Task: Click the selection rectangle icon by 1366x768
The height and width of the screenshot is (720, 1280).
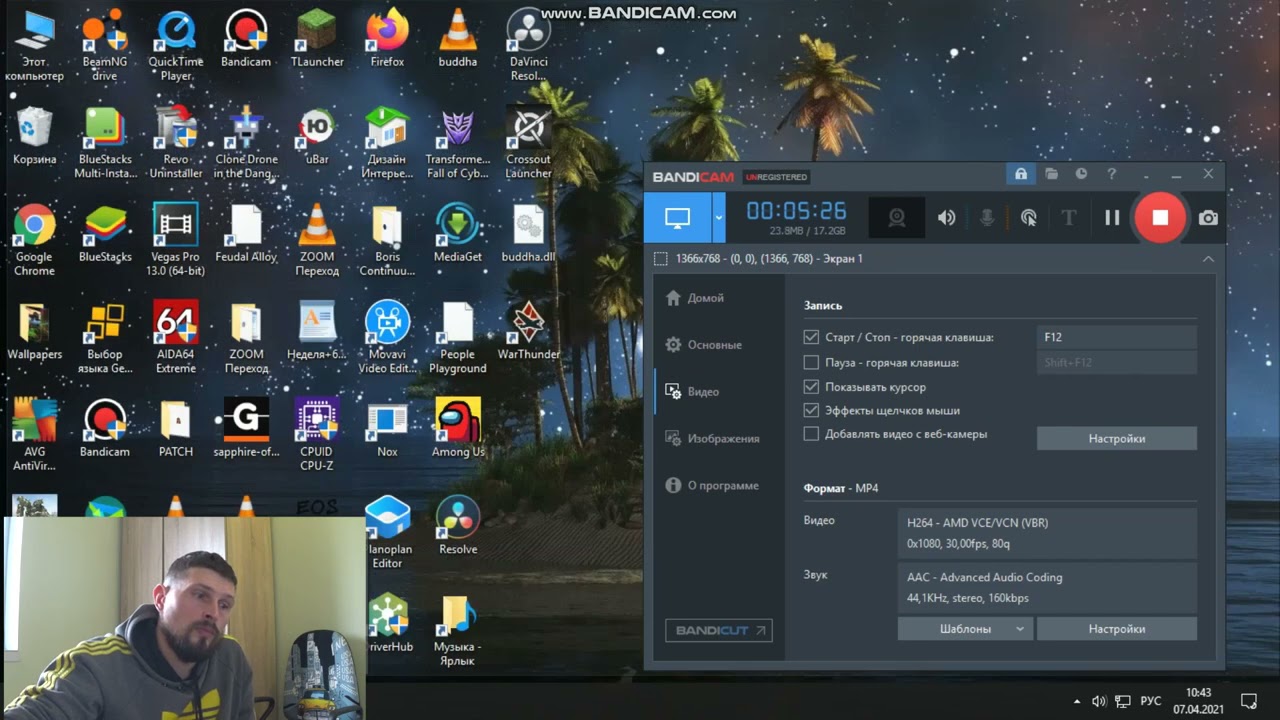Action: (660, 259)
